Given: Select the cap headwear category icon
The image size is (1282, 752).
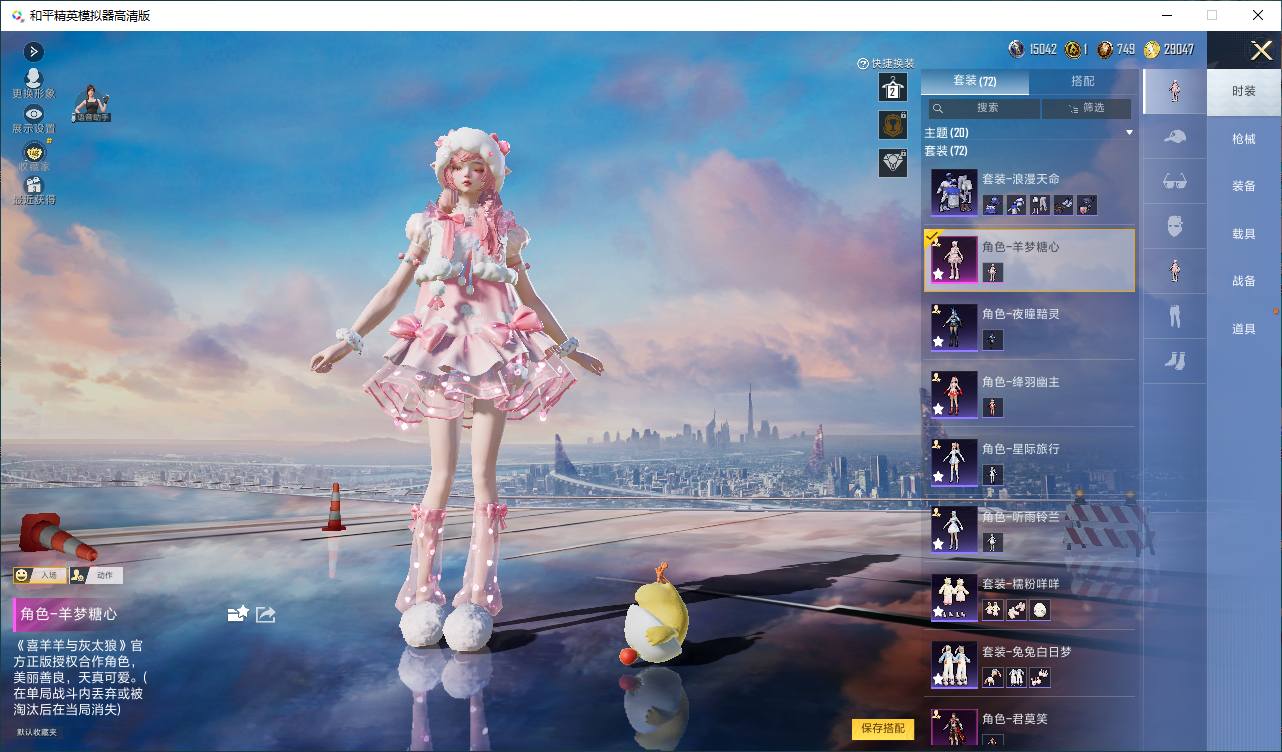Looking at the screenshot, I should (1175, 137).
